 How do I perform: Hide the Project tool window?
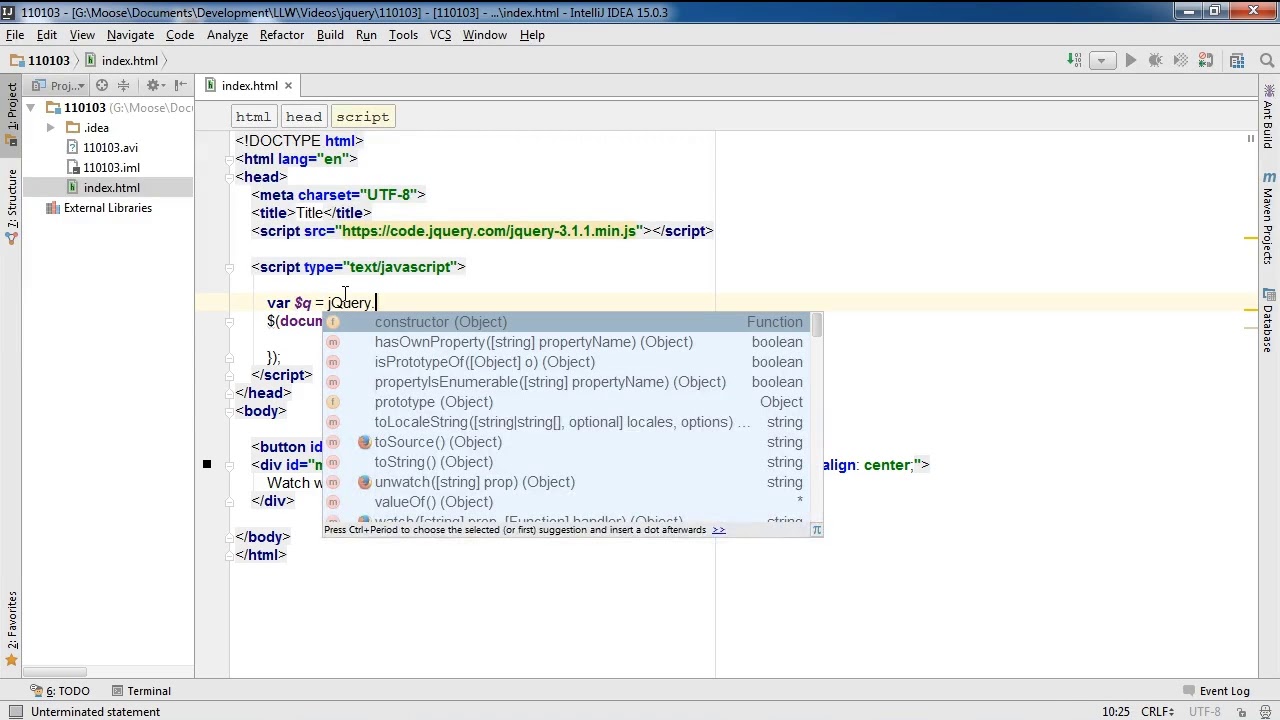[181, 86]
